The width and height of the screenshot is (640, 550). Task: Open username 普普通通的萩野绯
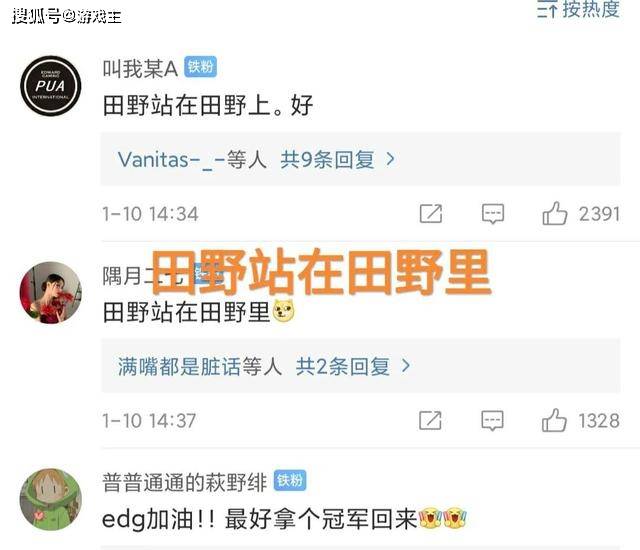(x=184, y=482)
